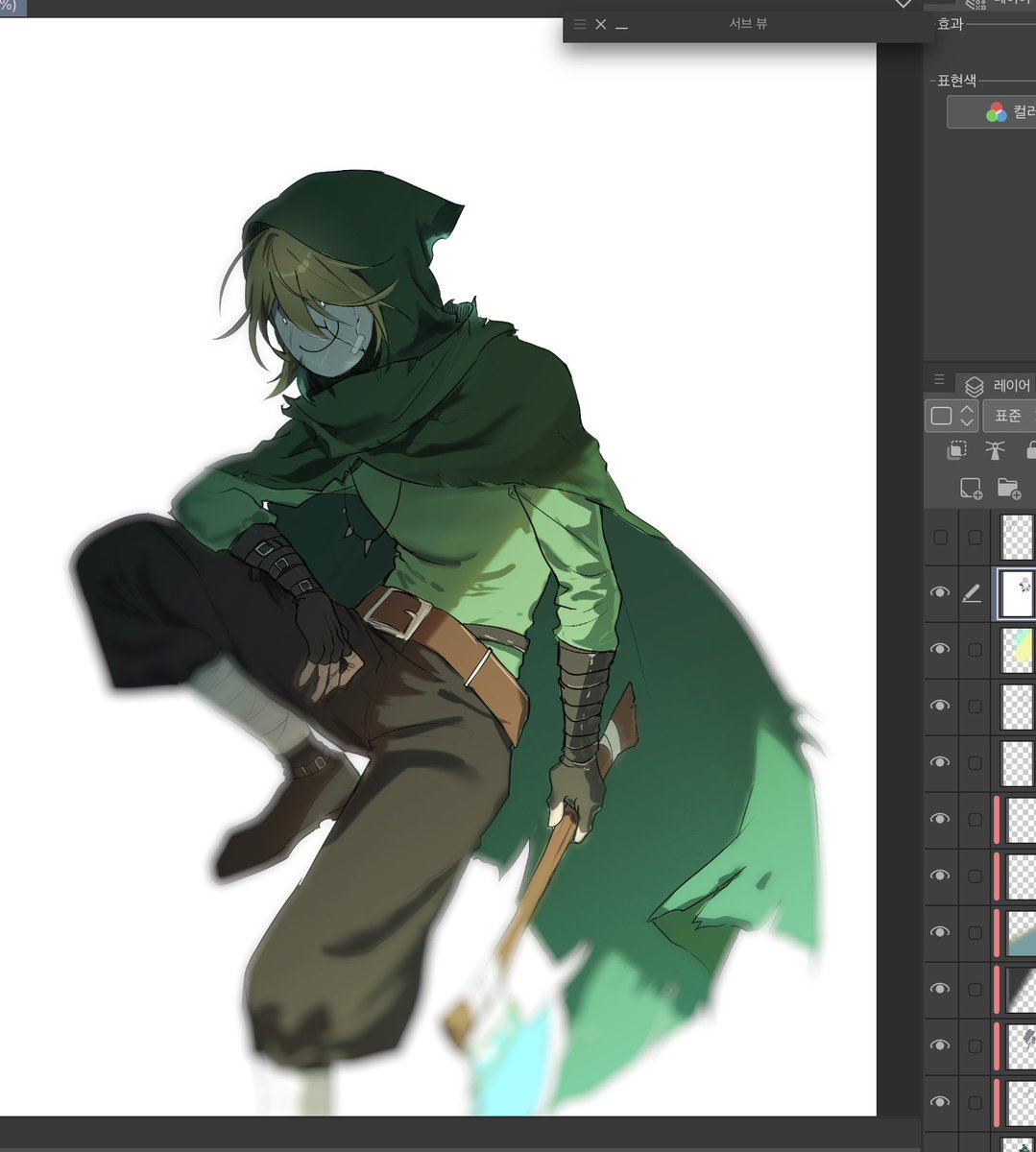Set as reference layer lighthouse icon
The height and width of the screenshot is (1152, 1036).
pos(994,450)
